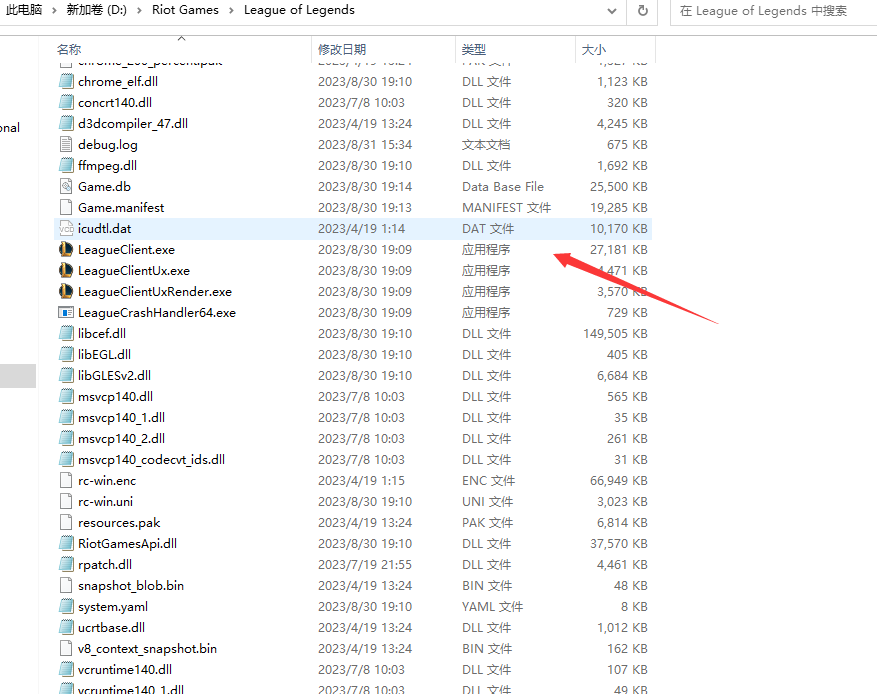Select the resources.pak file name
Viewport: 877px width, 694px height.
[119, 523]
